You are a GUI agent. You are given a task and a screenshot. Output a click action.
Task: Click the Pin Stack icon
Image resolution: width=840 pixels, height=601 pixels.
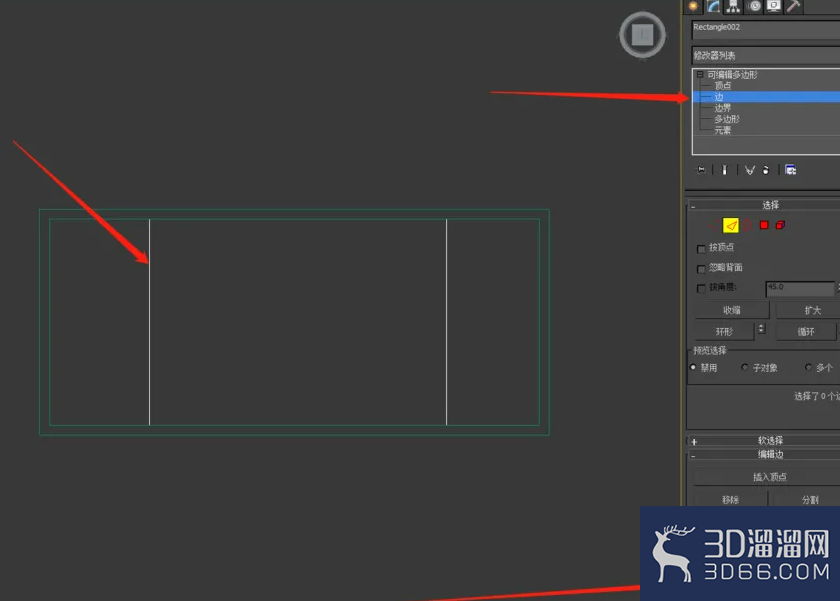click(x=701, y=170)
